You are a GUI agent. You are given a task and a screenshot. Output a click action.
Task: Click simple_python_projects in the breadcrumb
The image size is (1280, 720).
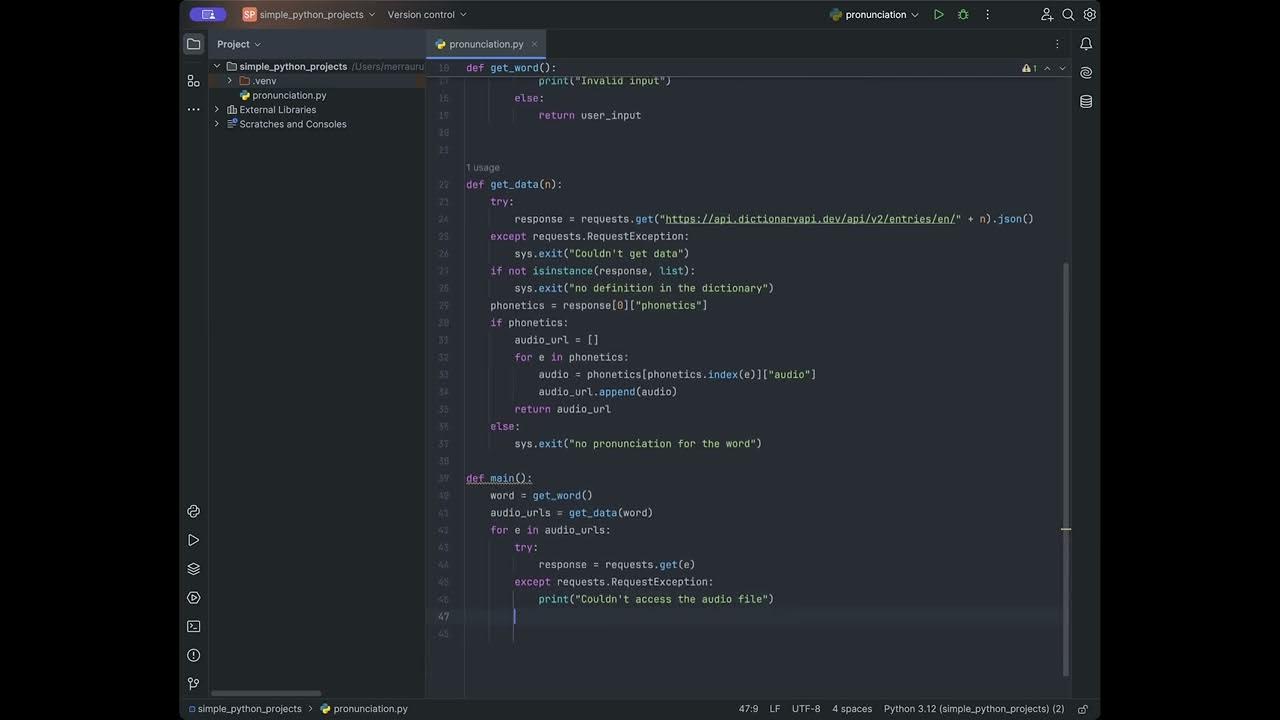(249, 709)
